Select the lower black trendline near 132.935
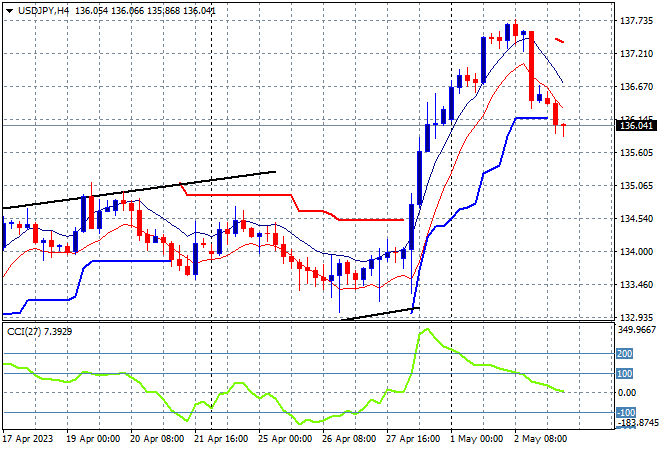 pos(380,314)
